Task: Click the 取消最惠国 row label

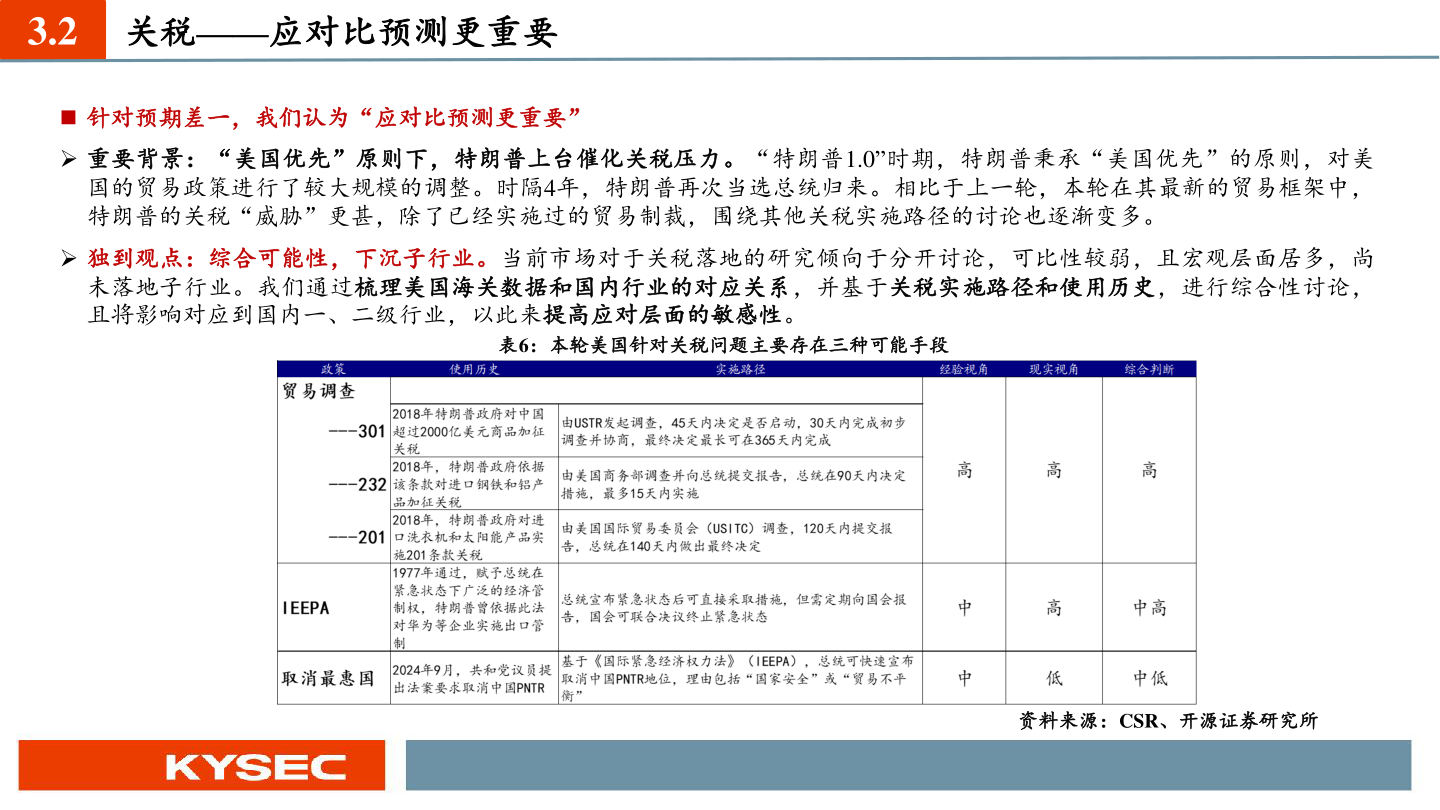Action: [x=328, y=678]
